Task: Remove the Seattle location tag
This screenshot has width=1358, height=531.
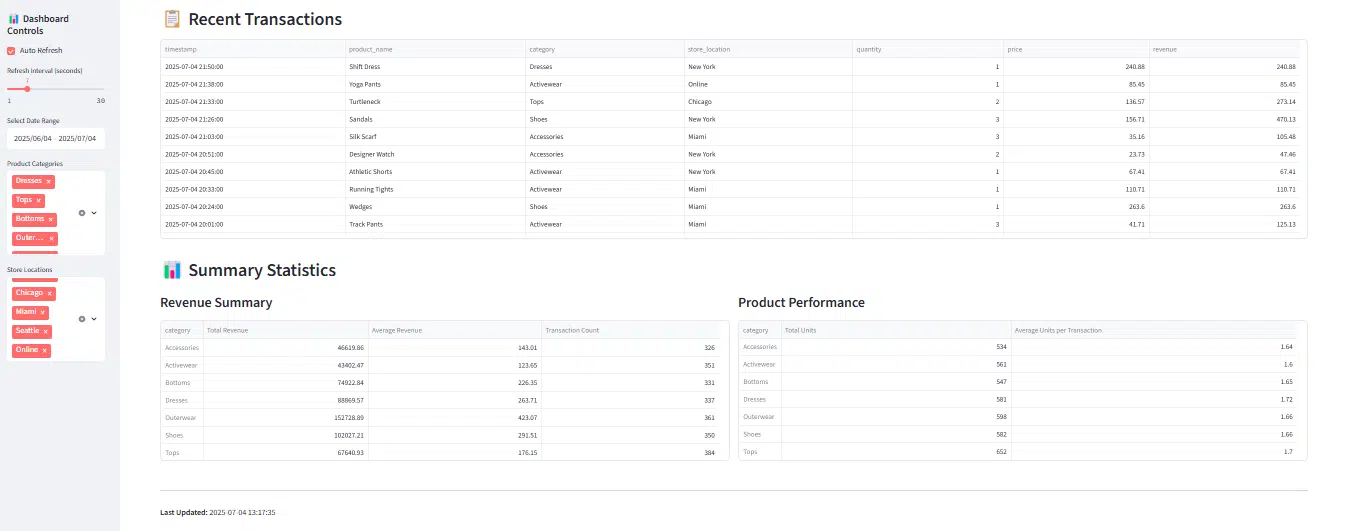Action: (46, 331)
